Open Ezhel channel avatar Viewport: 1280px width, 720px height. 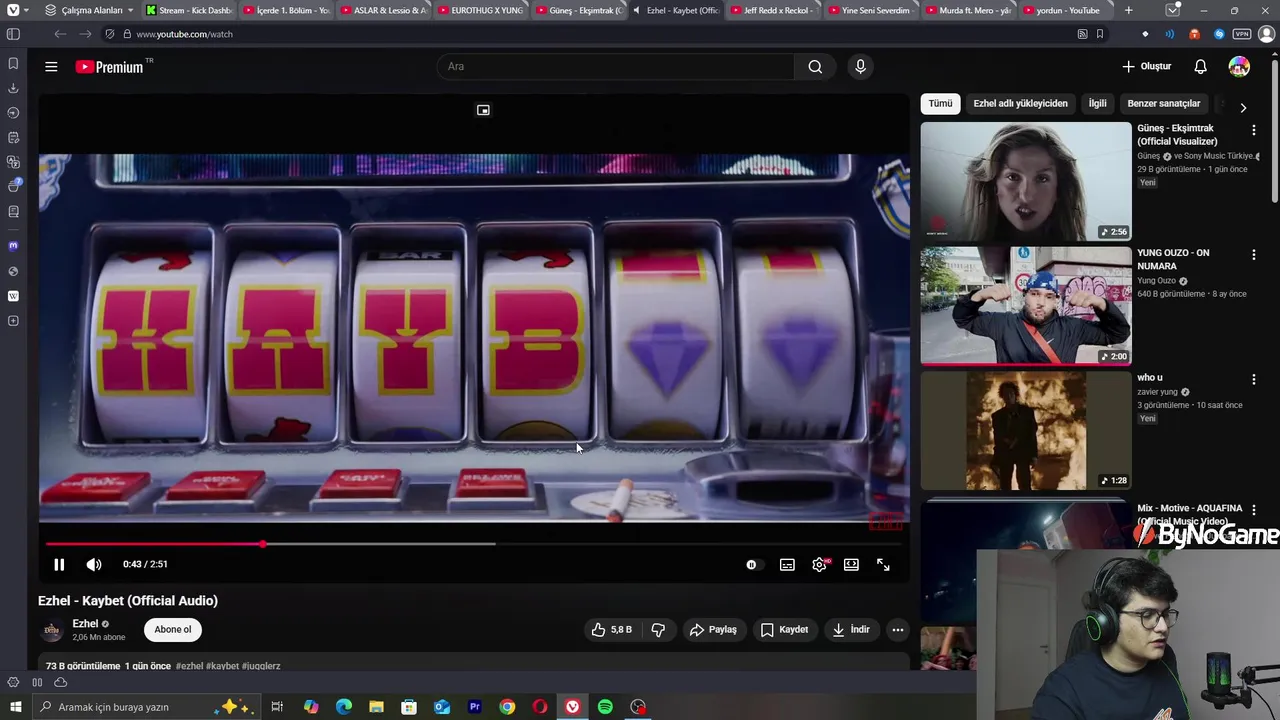[51, 631]
